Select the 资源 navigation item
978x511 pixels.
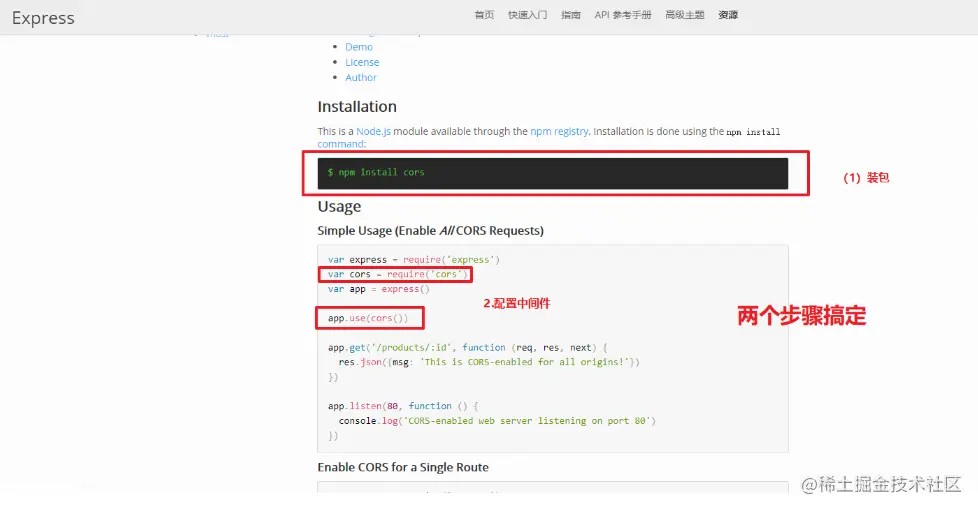tap(728, 15)
